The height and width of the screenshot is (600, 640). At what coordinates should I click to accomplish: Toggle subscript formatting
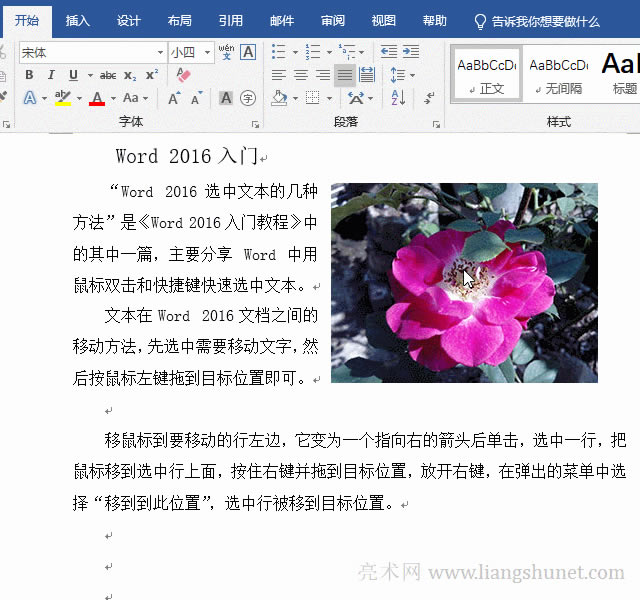[x=131, y=75]
